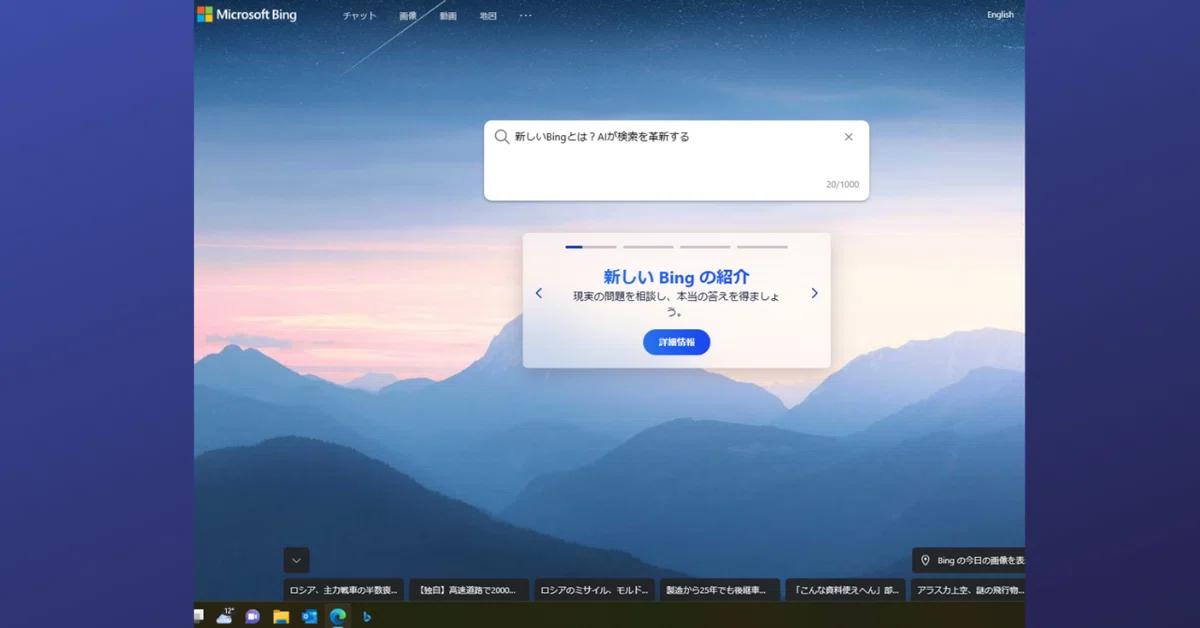Click the Microsoft Edge taskbar icon
This screenshot has height=628, width=1200.
338,616
